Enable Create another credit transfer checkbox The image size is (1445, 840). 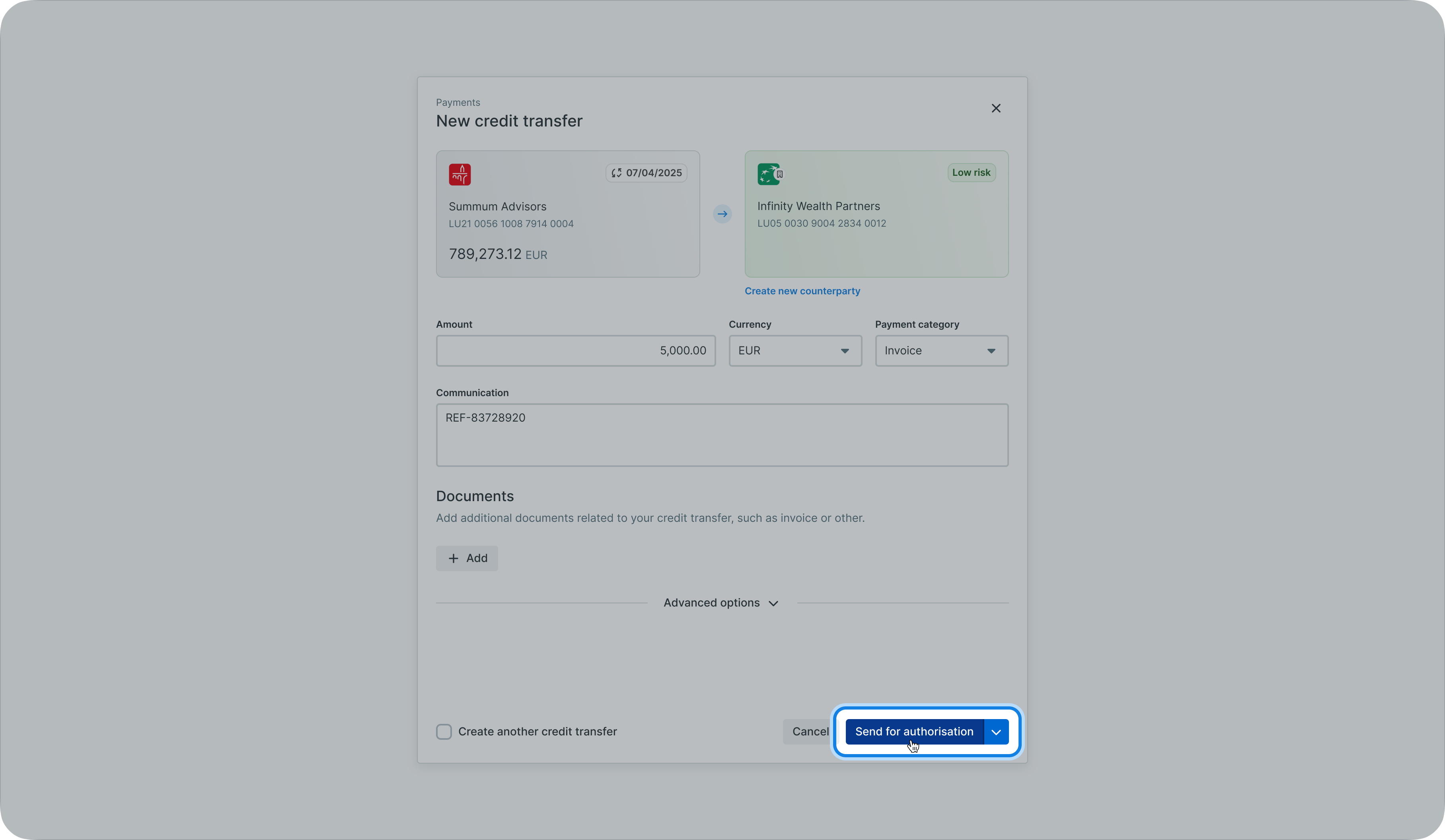click(x=444, y=732)
